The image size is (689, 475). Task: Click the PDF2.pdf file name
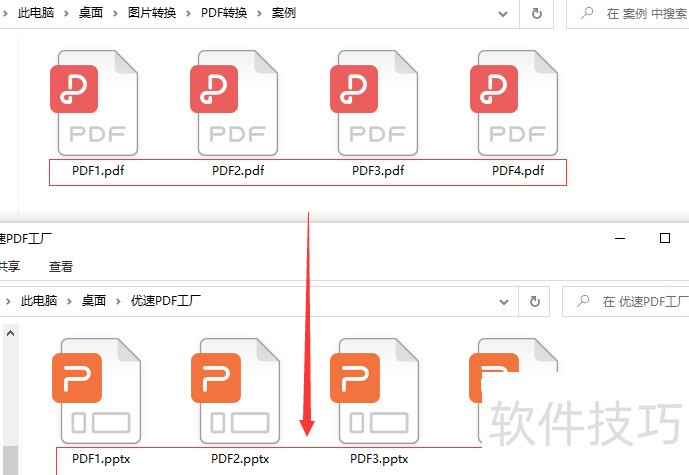pyautogui.click(x=238, y=170)
